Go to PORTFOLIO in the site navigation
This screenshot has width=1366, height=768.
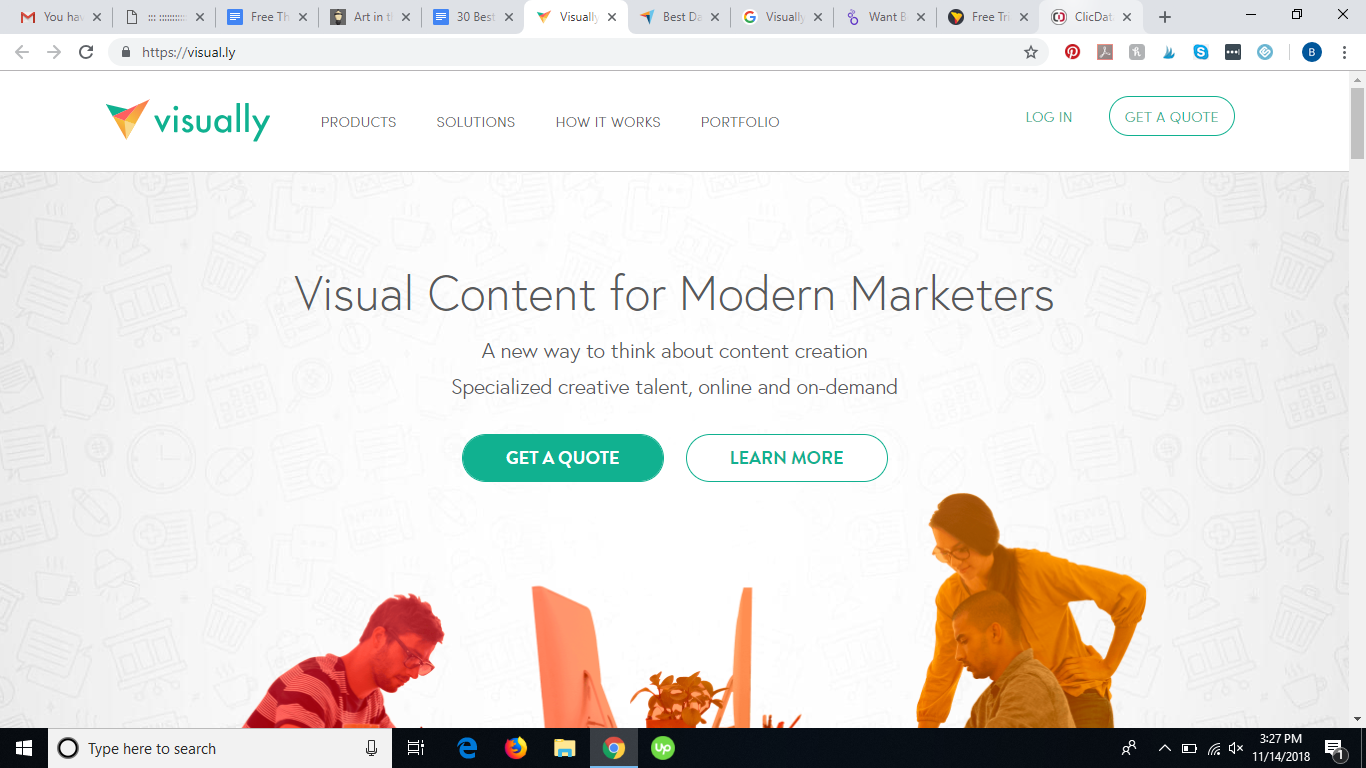click(740, 122)
